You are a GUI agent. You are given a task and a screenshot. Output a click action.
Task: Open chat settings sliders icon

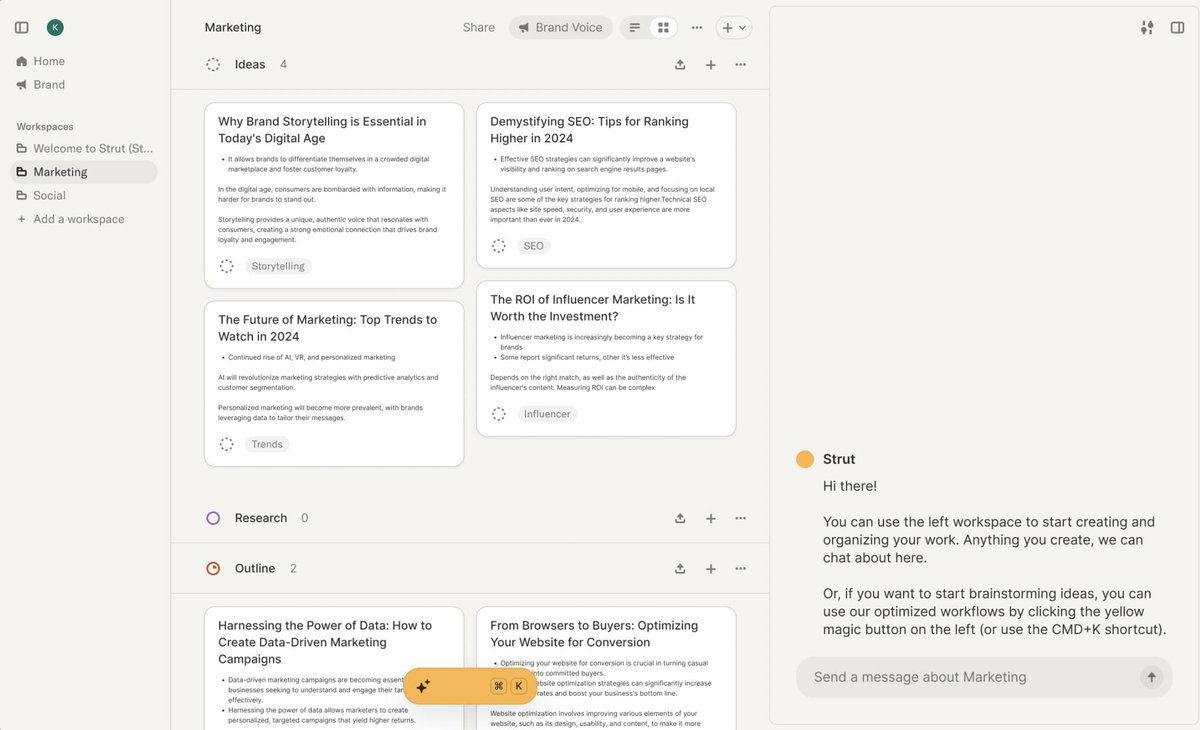(1147, 28)
